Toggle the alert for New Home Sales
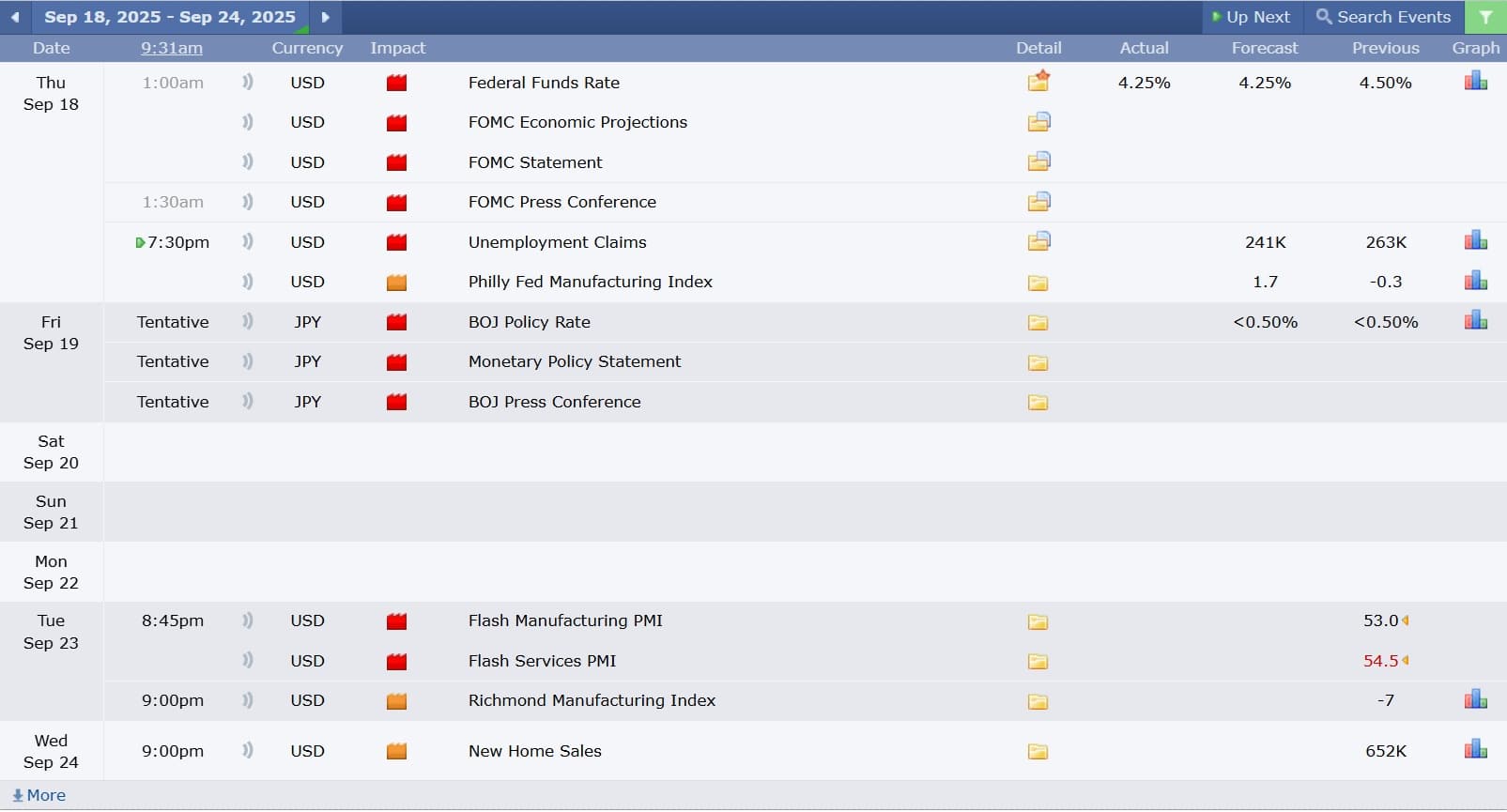Viewport: 1507px width, 812px height. [x=248, y=750]
